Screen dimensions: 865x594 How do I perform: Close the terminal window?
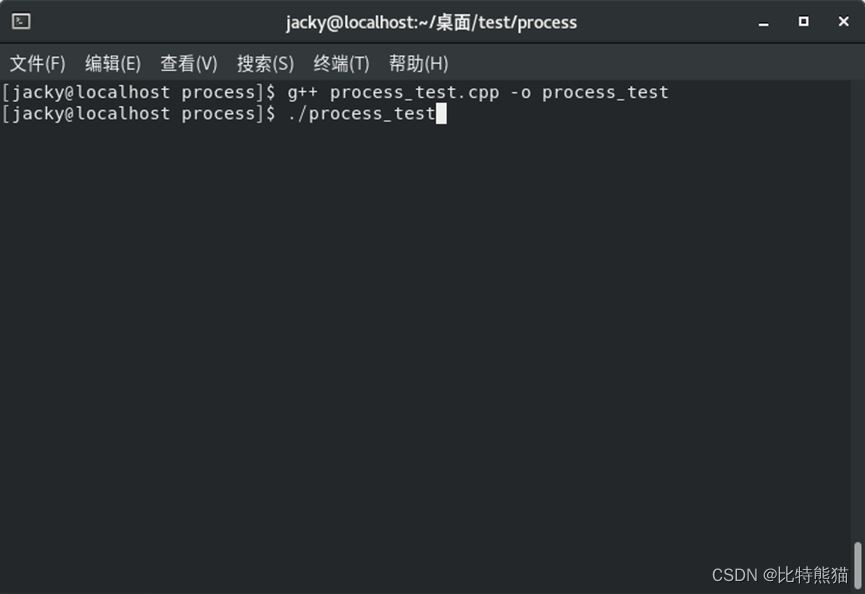tap(843, 21)
